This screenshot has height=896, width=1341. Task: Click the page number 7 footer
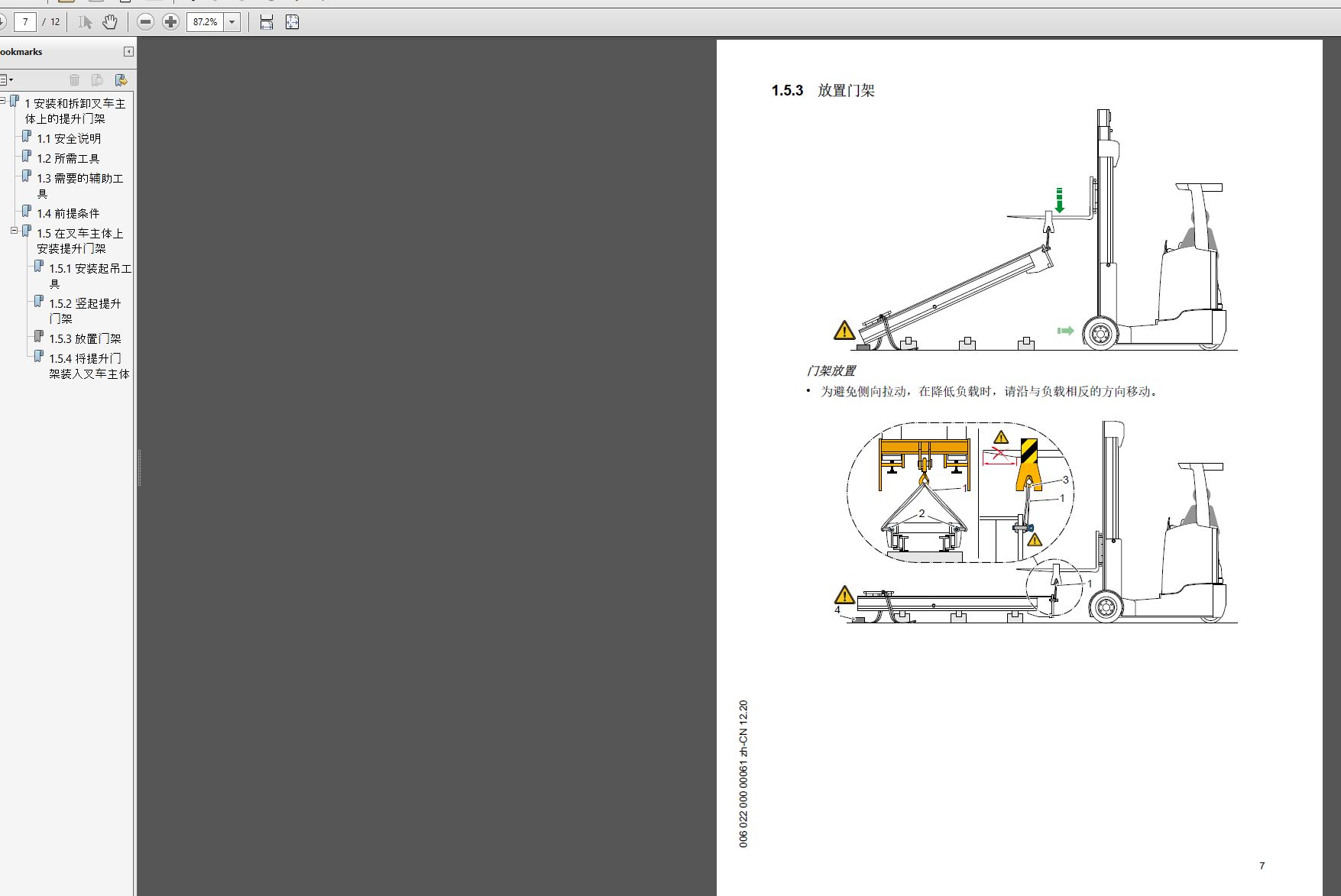pyautogui.click(x=1262, y=865)
